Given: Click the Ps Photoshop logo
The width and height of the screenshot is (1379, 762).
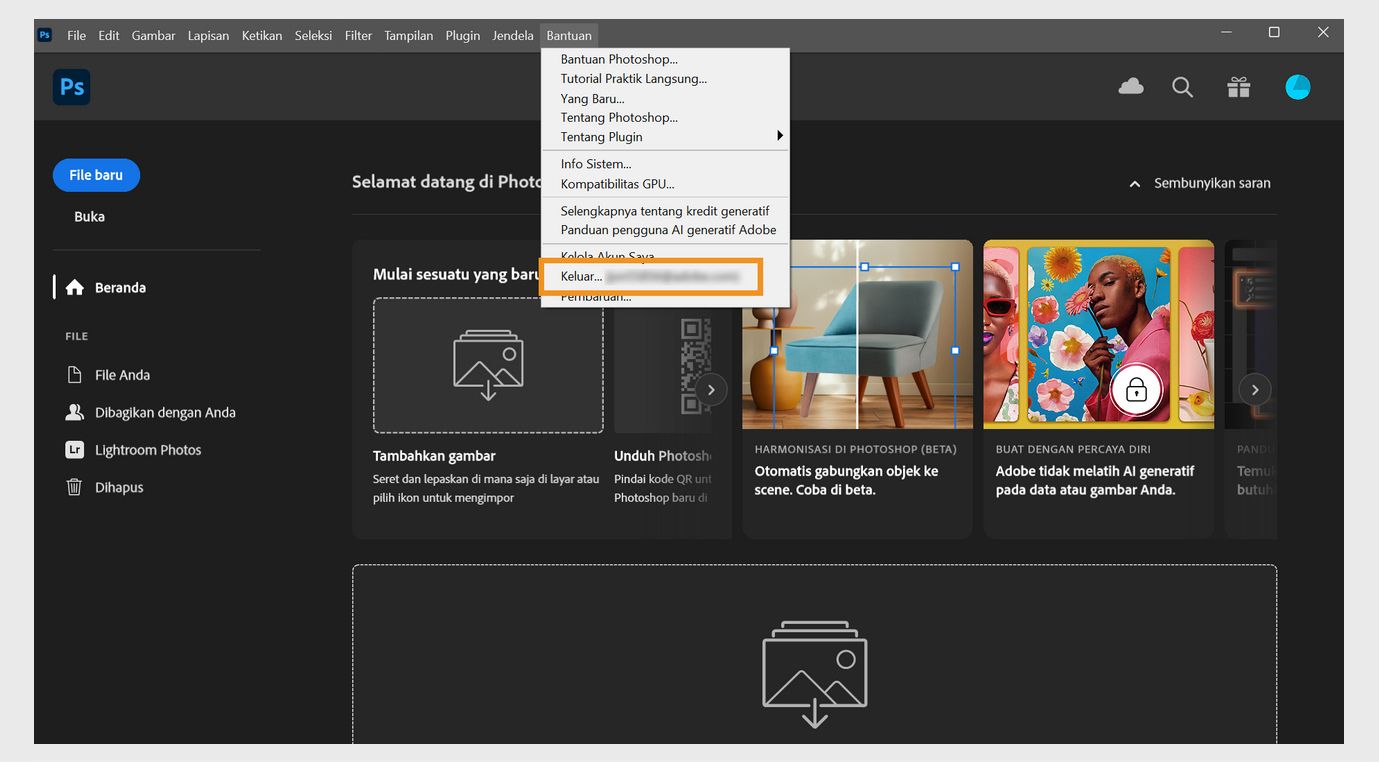Looking at the screenshot, I should tap(71, 87).
